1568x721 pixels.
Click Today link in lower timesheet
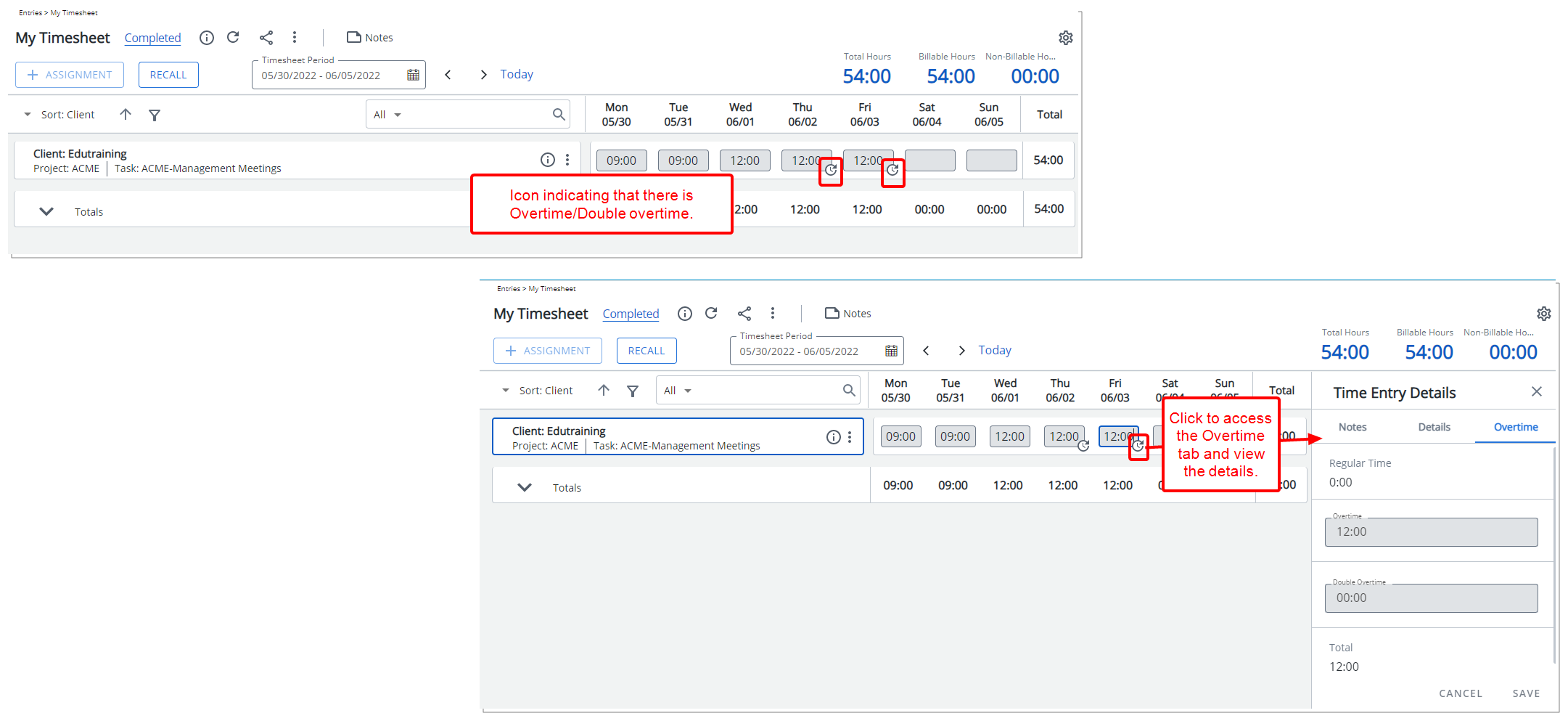pos(995,350)
